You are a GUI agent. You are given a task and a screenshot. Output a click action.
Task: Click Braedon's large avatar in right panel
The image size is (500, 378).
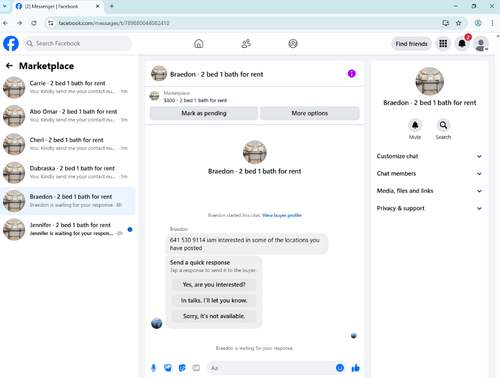[x=429, y=81]
